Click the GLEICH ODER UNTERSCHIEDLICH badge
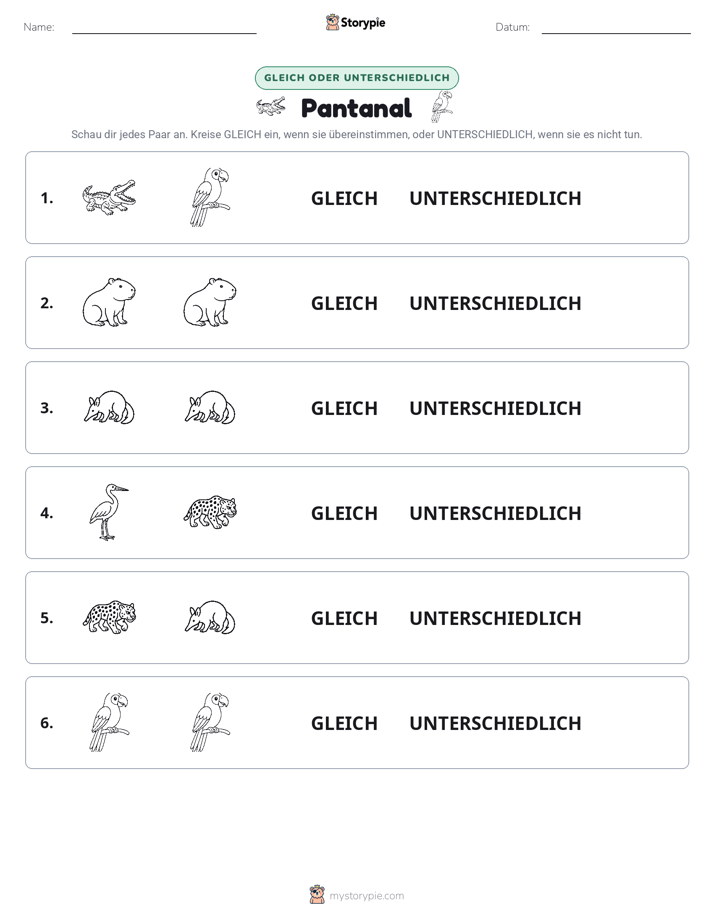This screenshot has height=924, width=714. 356,78
